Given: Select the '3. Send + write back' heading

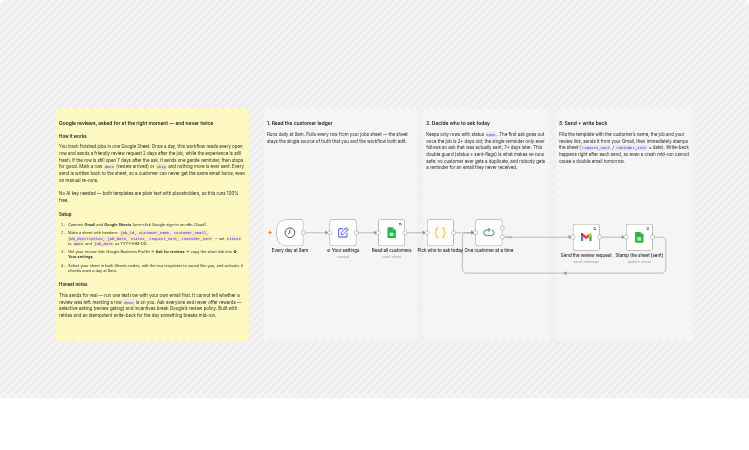Looking at the screenshot, I should [583, 123].
